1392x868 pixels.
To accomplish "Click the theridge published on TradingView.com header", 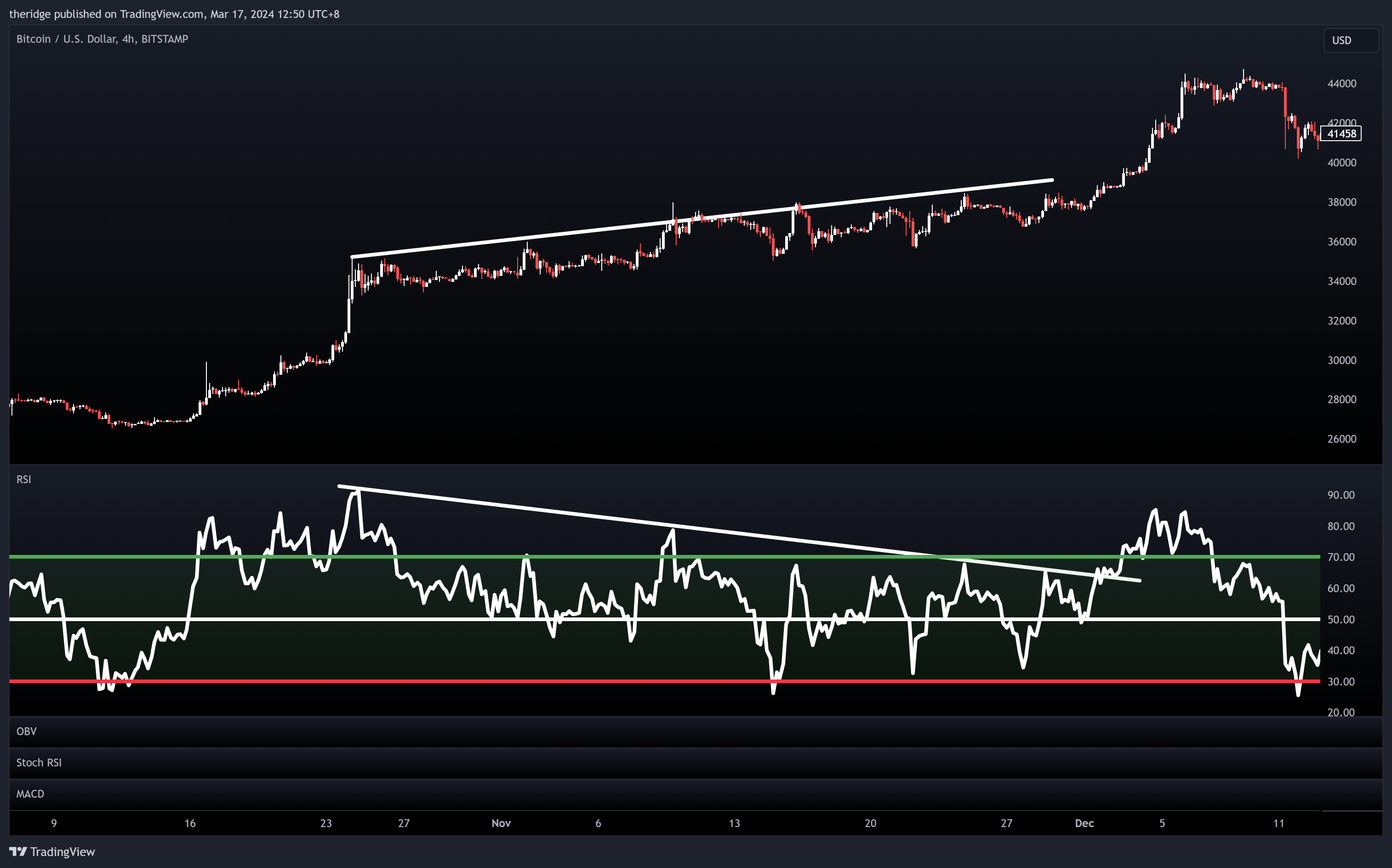I will click(174, 14).
